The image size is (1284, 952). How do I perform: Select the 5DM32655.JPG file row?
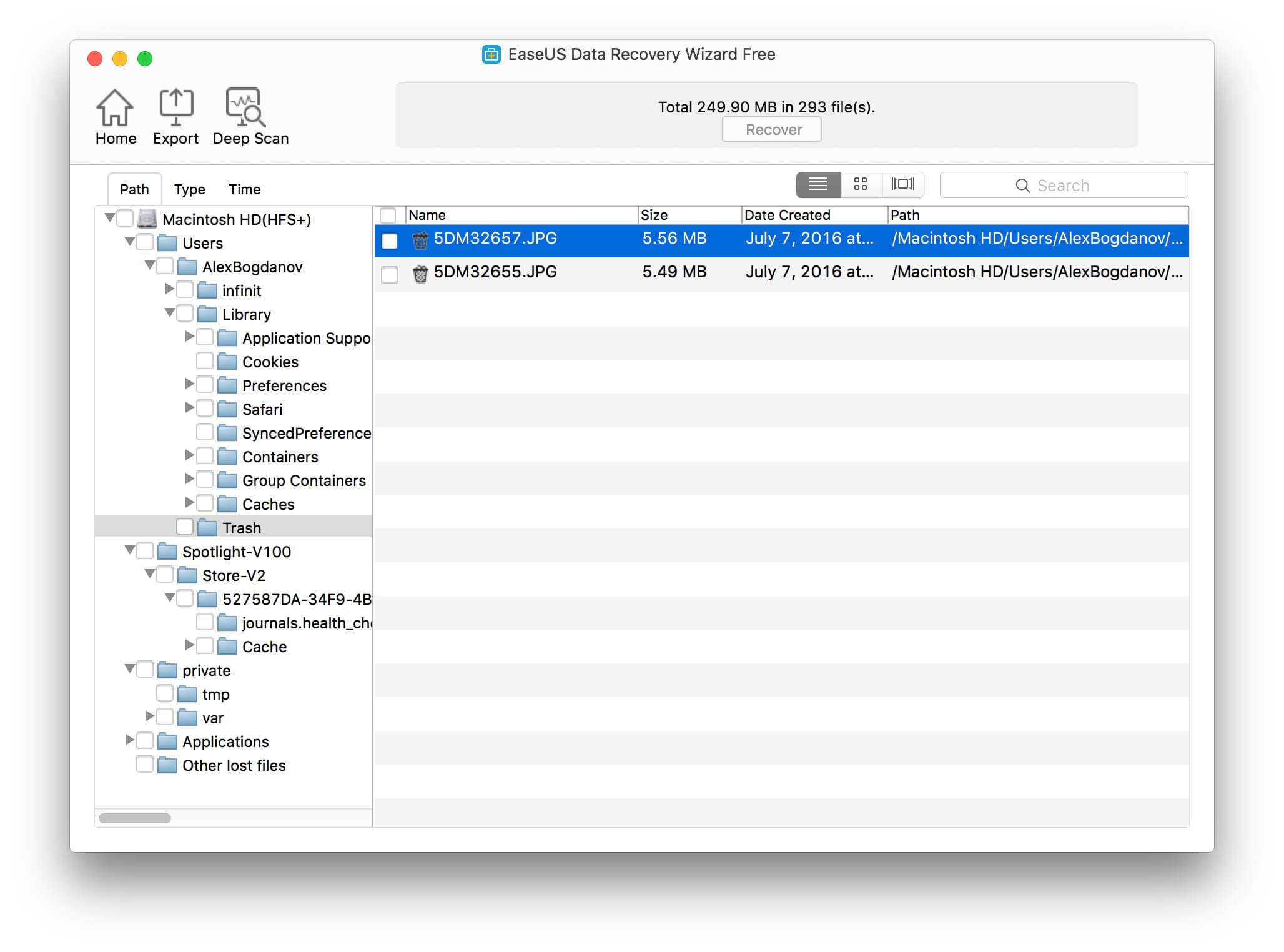click(781, 274)
